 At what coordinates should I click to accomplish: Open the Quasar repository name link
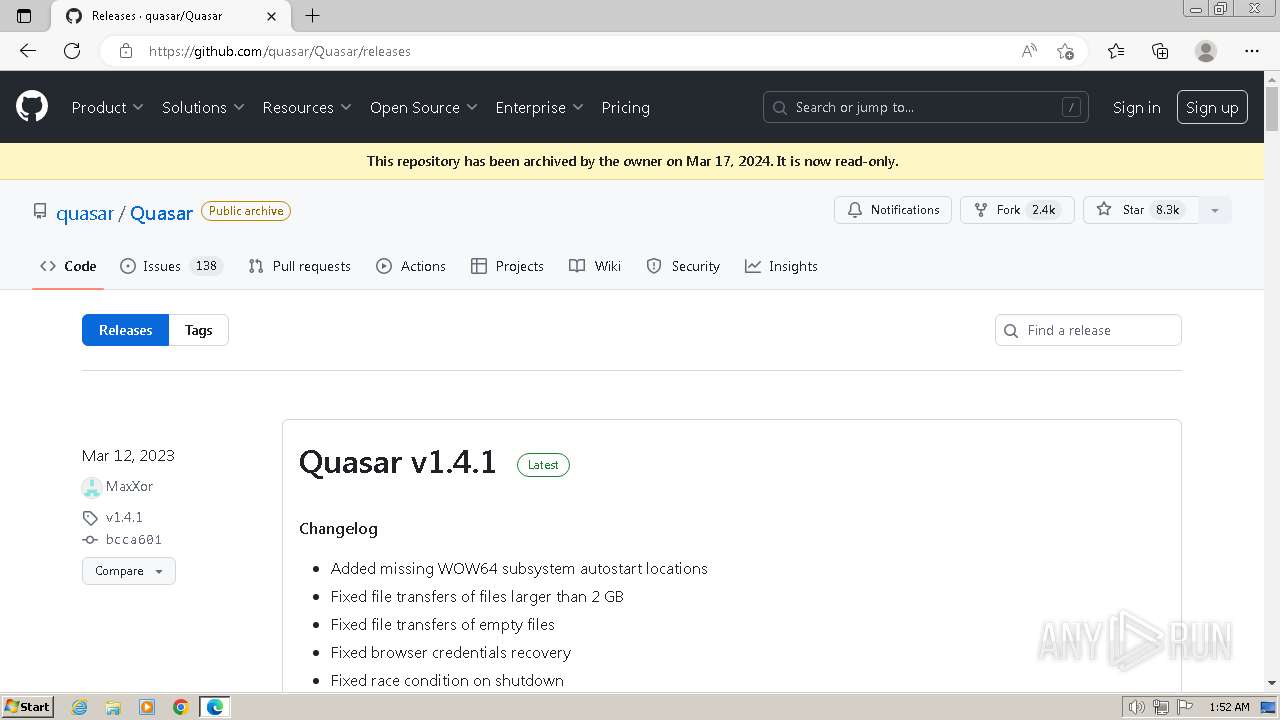(x=161, y=213)
